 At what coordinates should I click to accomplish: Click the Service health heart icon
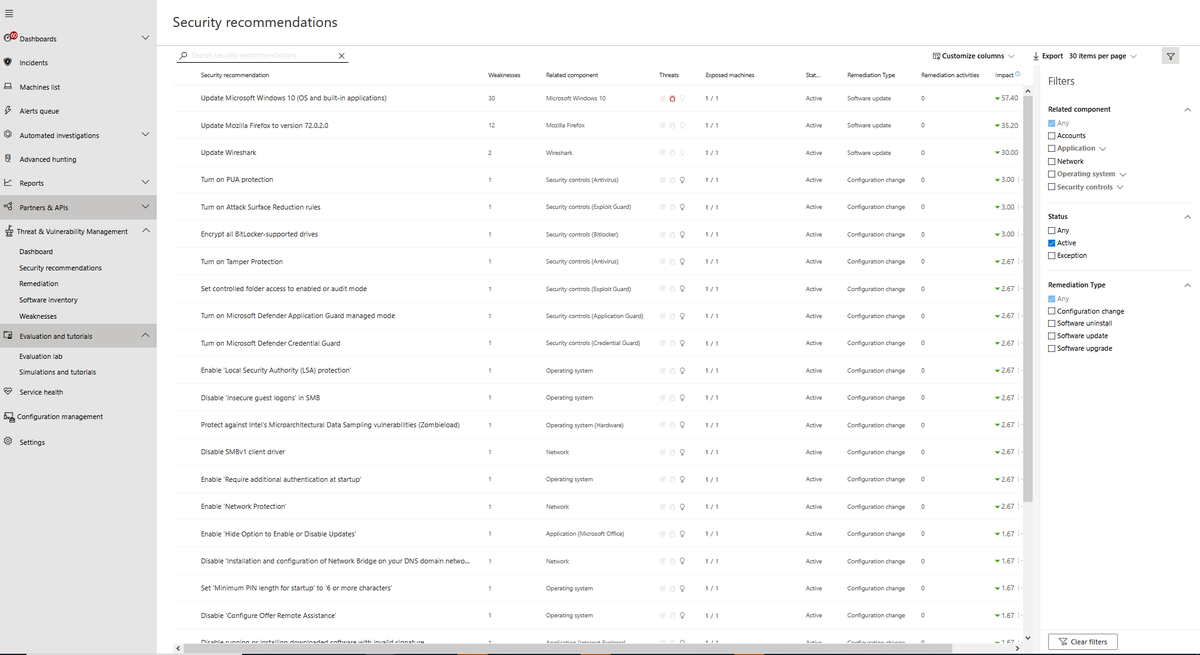click(8, 391)
